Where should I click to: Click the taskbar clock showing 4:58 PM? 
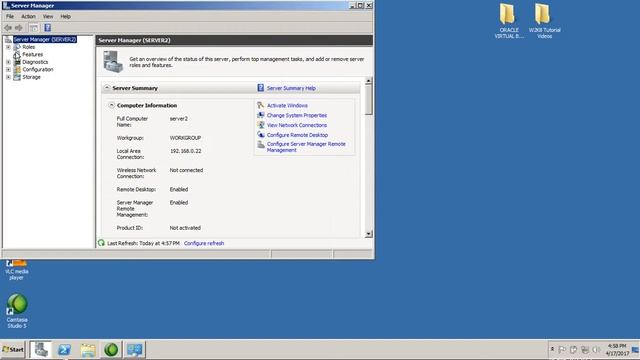coord(617,350)
